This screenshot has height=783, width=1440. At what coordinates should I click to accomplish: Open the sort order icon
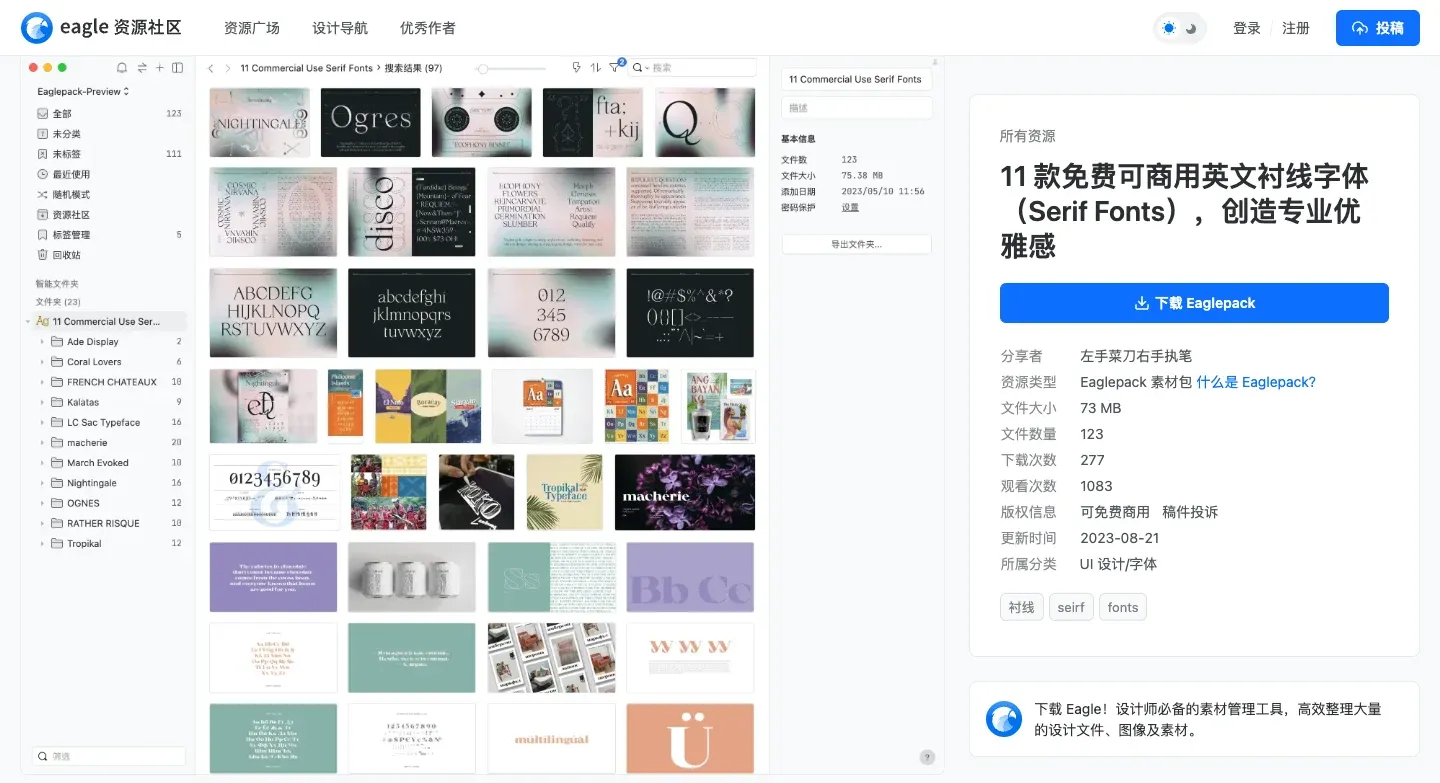(x=596, y=68)
